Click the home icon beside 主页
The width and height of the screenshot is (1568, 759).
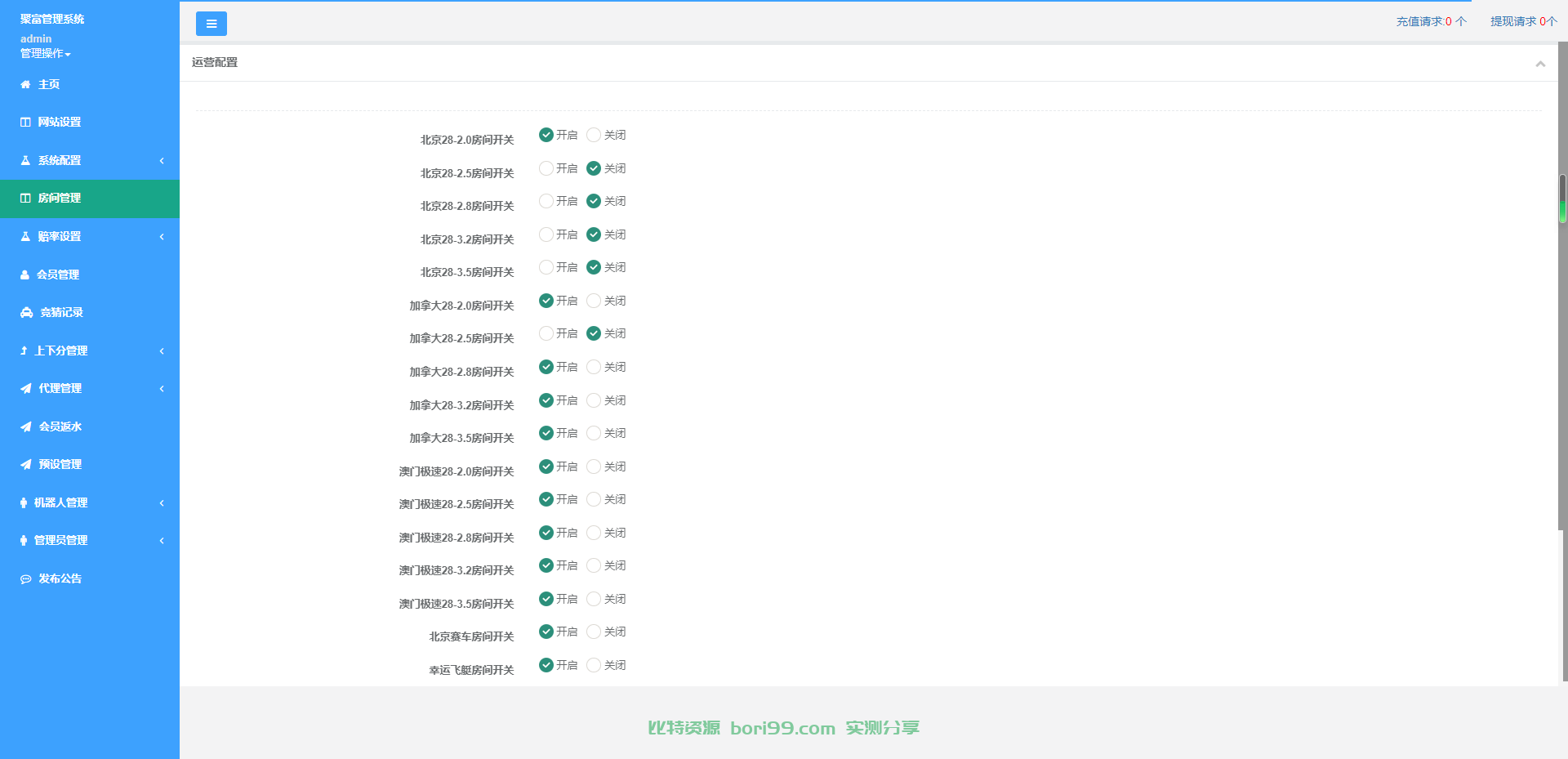[25, 84]
